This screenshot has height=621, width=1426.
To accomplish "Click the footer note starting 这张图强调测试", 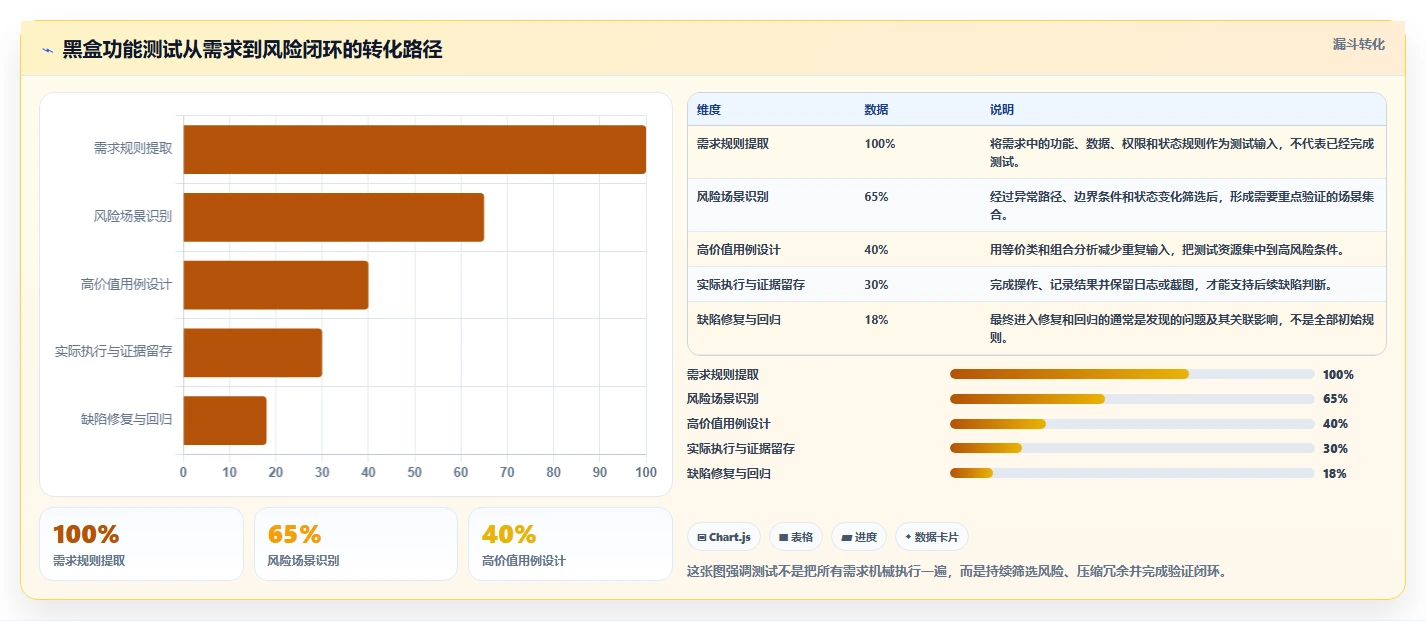I will (957, 571).
